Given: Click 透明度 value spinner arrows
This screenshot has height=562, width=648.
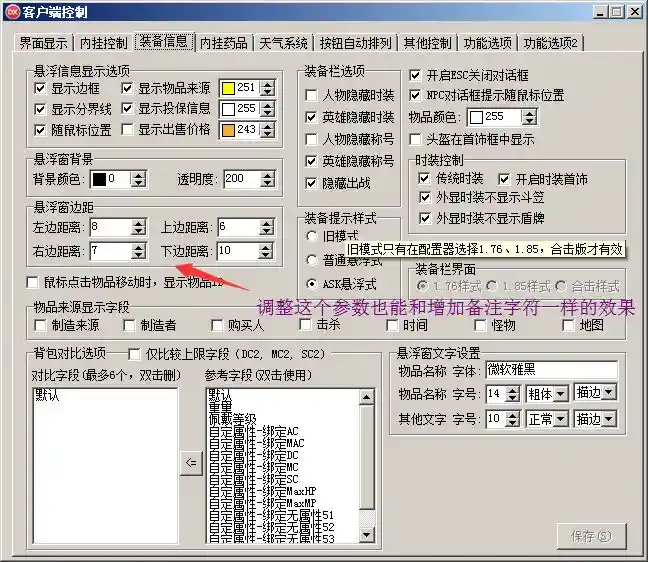Looking at the screenshot, I should point(267,179).
